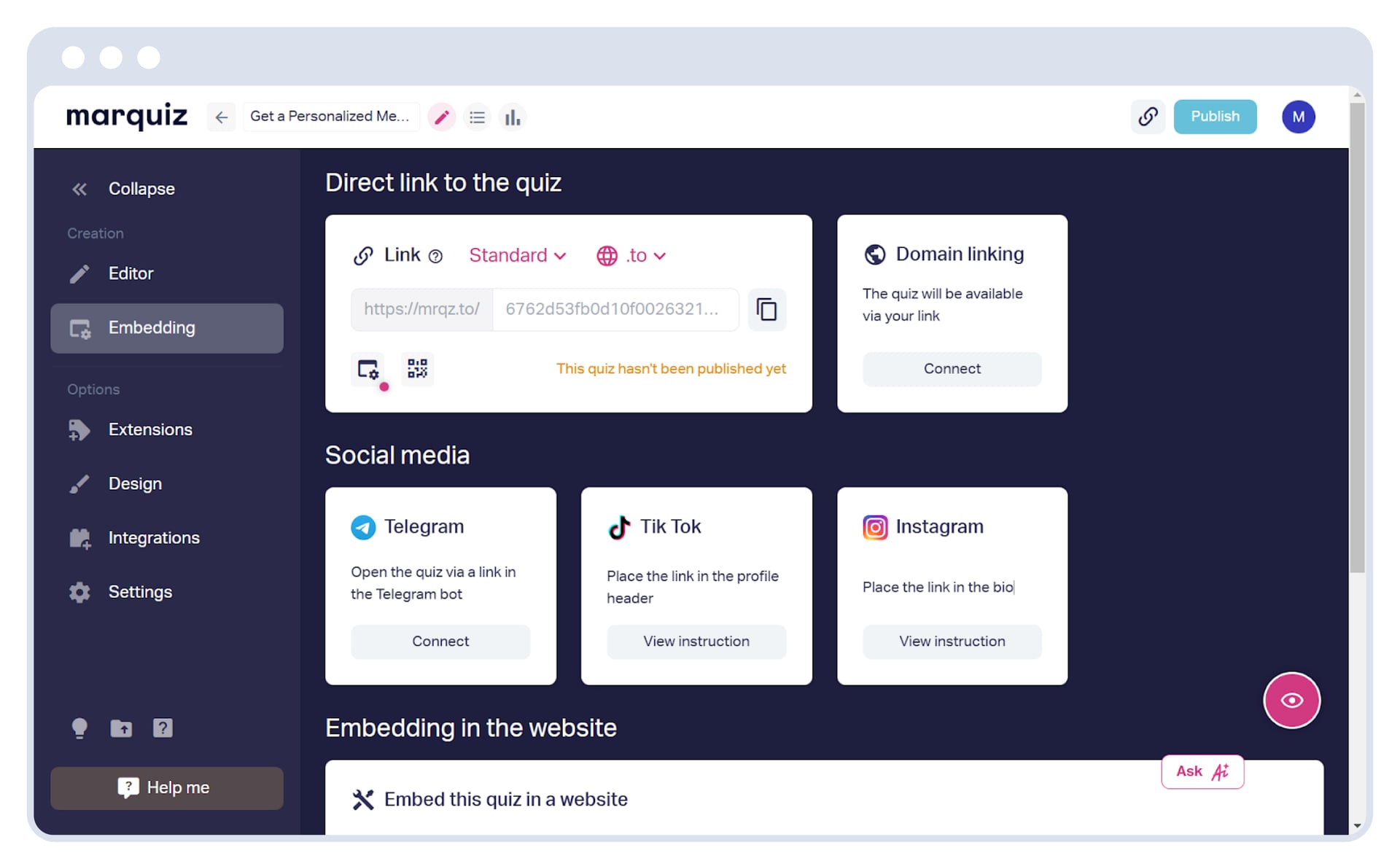The image size is (1400, 861).
Task: Click the lightbulb ideas icon
Action: [79, 728]
